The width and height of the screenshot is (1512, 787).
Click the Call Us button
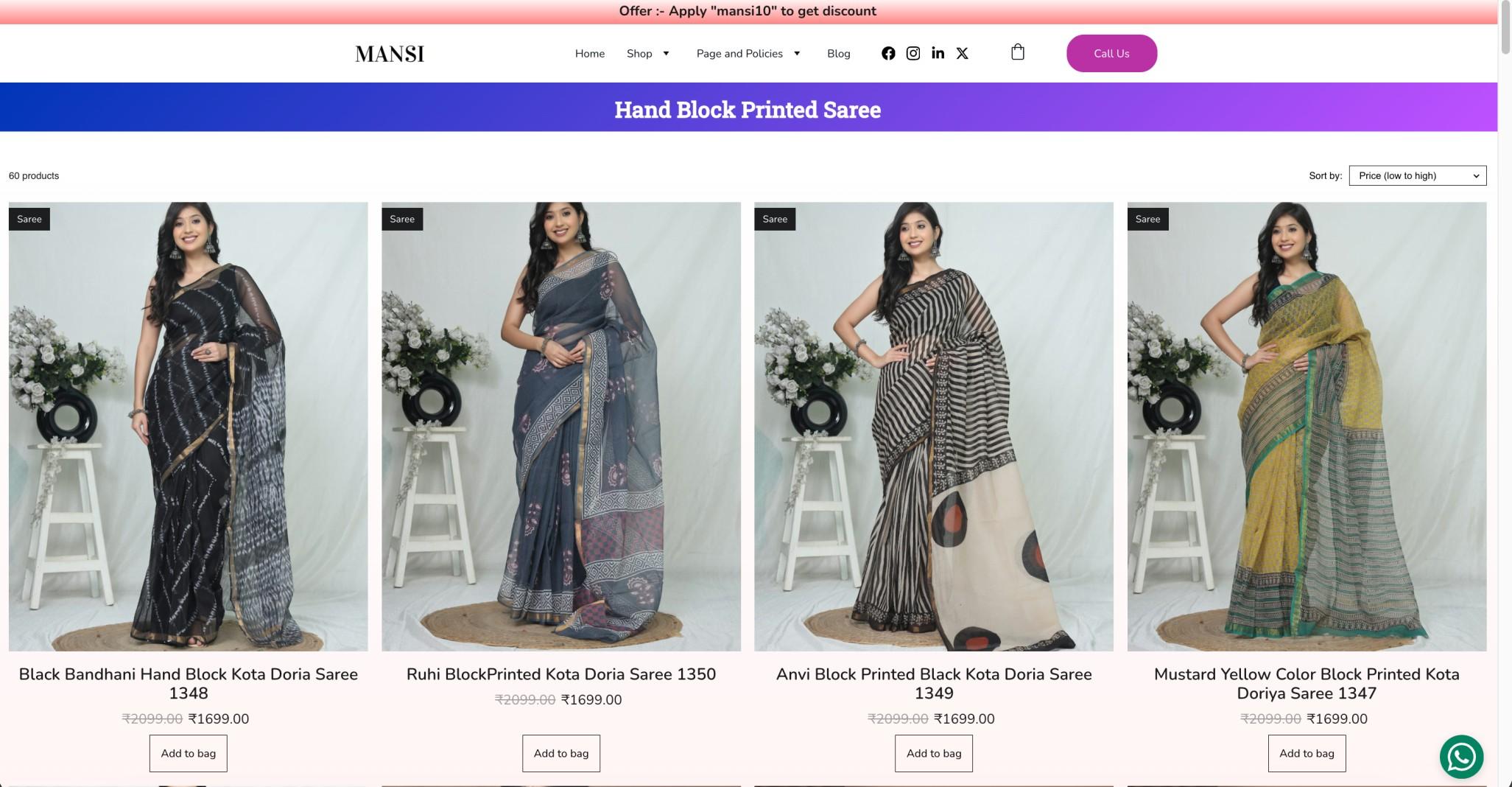1111,53
